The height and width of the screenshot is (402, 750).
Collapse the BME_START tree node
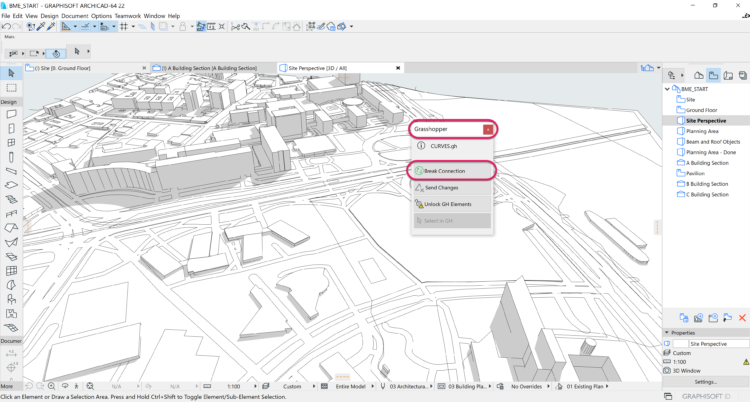point(668,89)
